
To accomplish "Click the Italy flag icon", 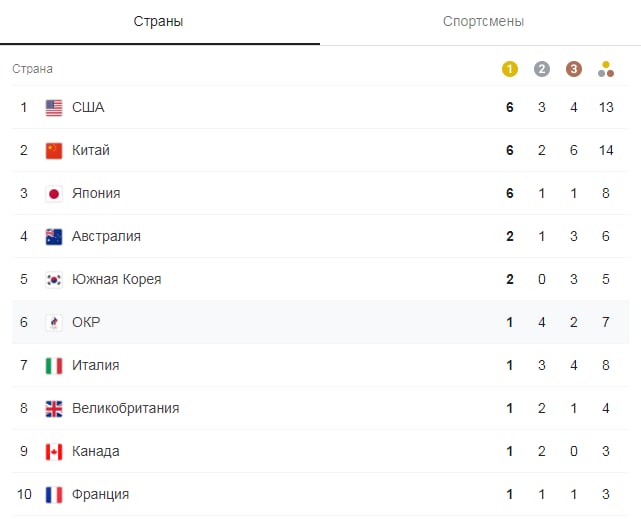I will (x=54, y=366).
